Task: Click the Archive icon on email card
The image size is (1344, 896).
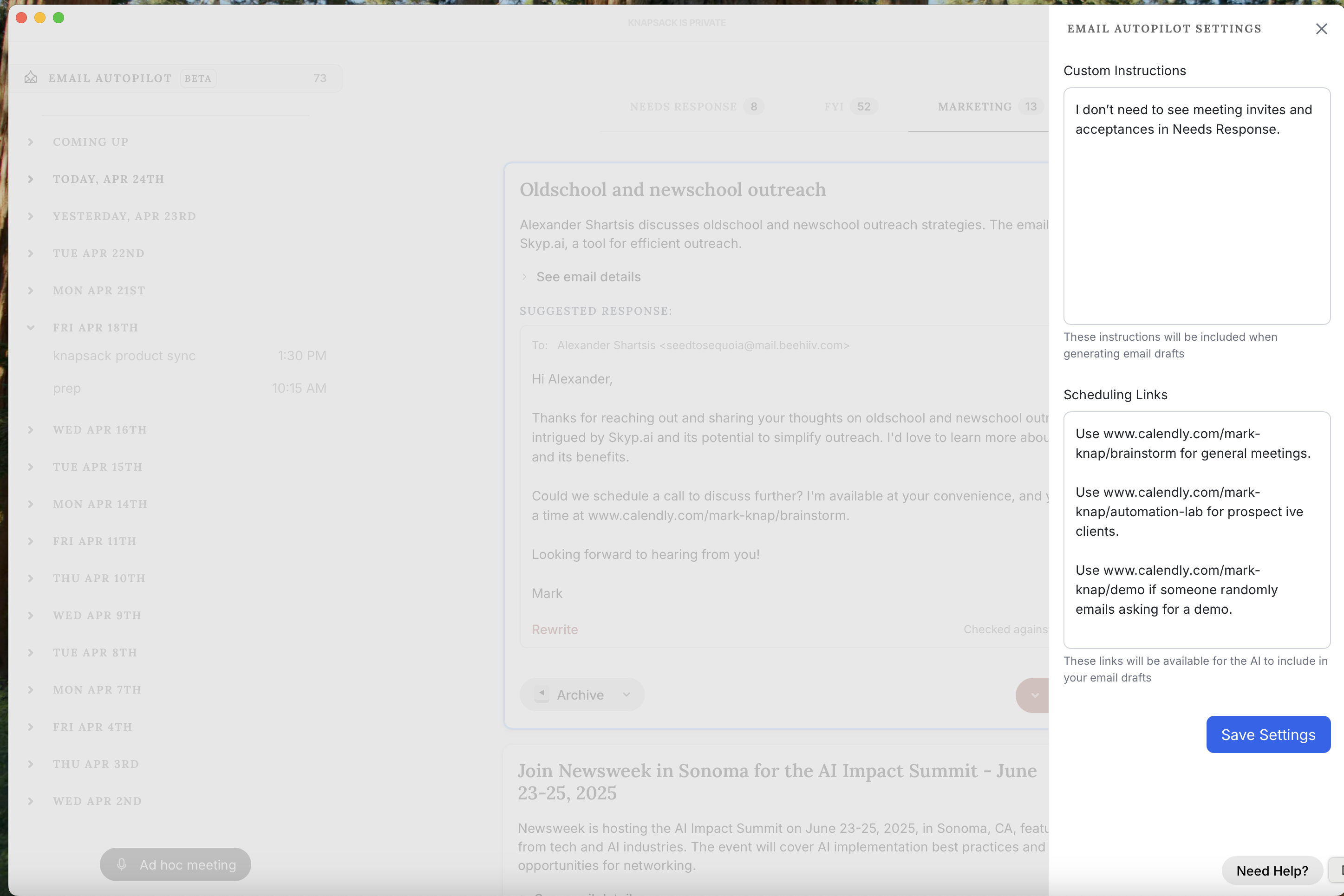Action: 542,695
